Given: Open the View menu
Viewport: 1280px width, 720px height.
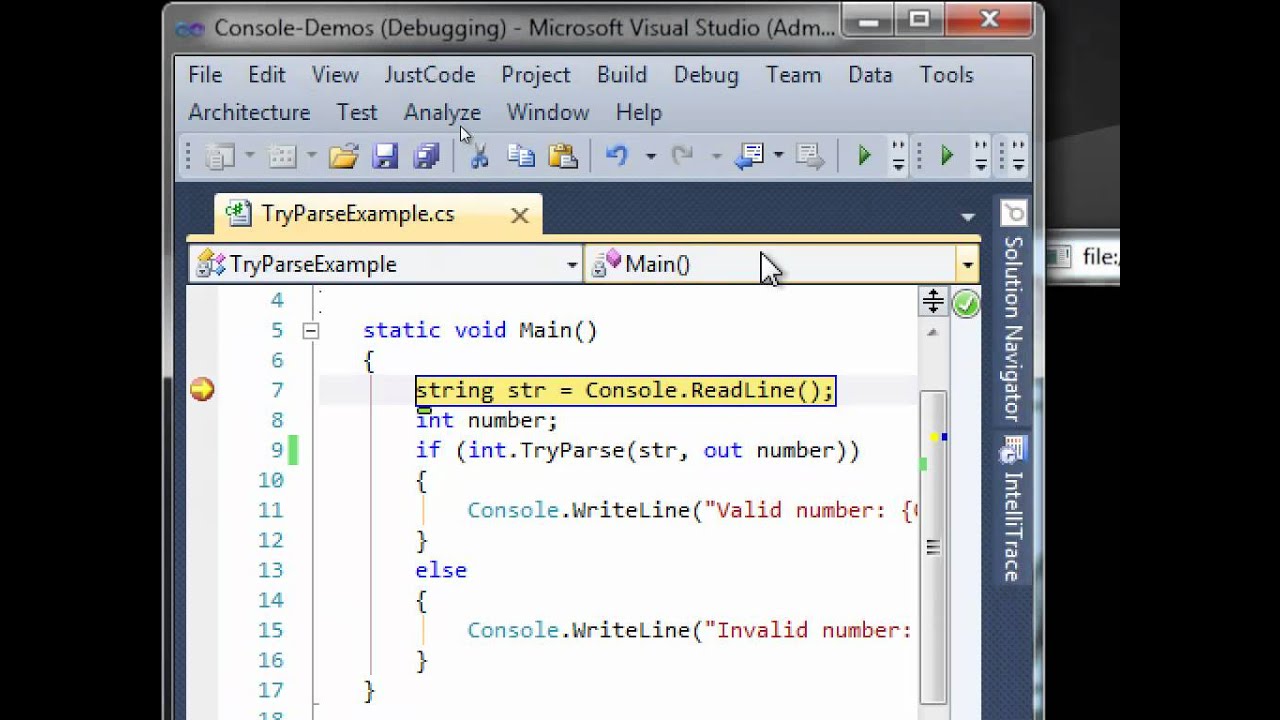Looking at the screenshot, I should tap(335, 75).
